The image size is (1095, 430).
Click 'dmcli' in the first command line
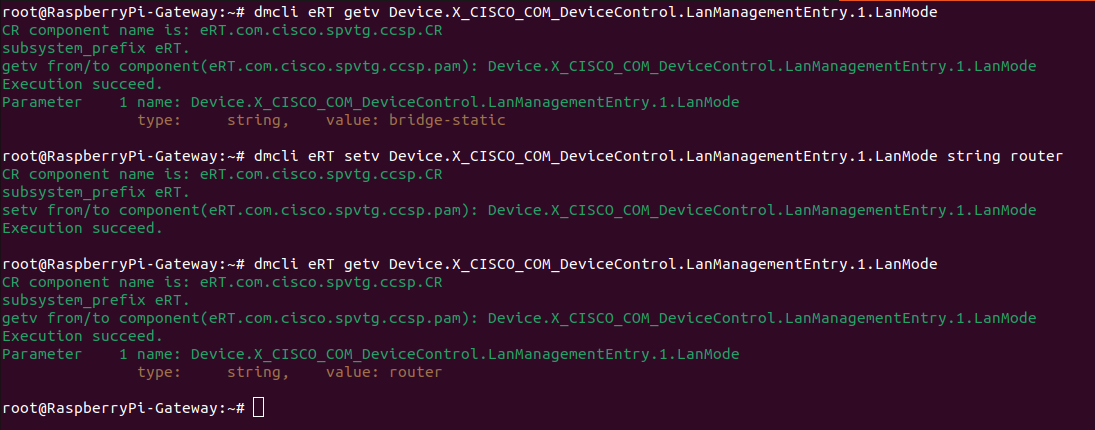pyautogui.click(x=274, y=12)
